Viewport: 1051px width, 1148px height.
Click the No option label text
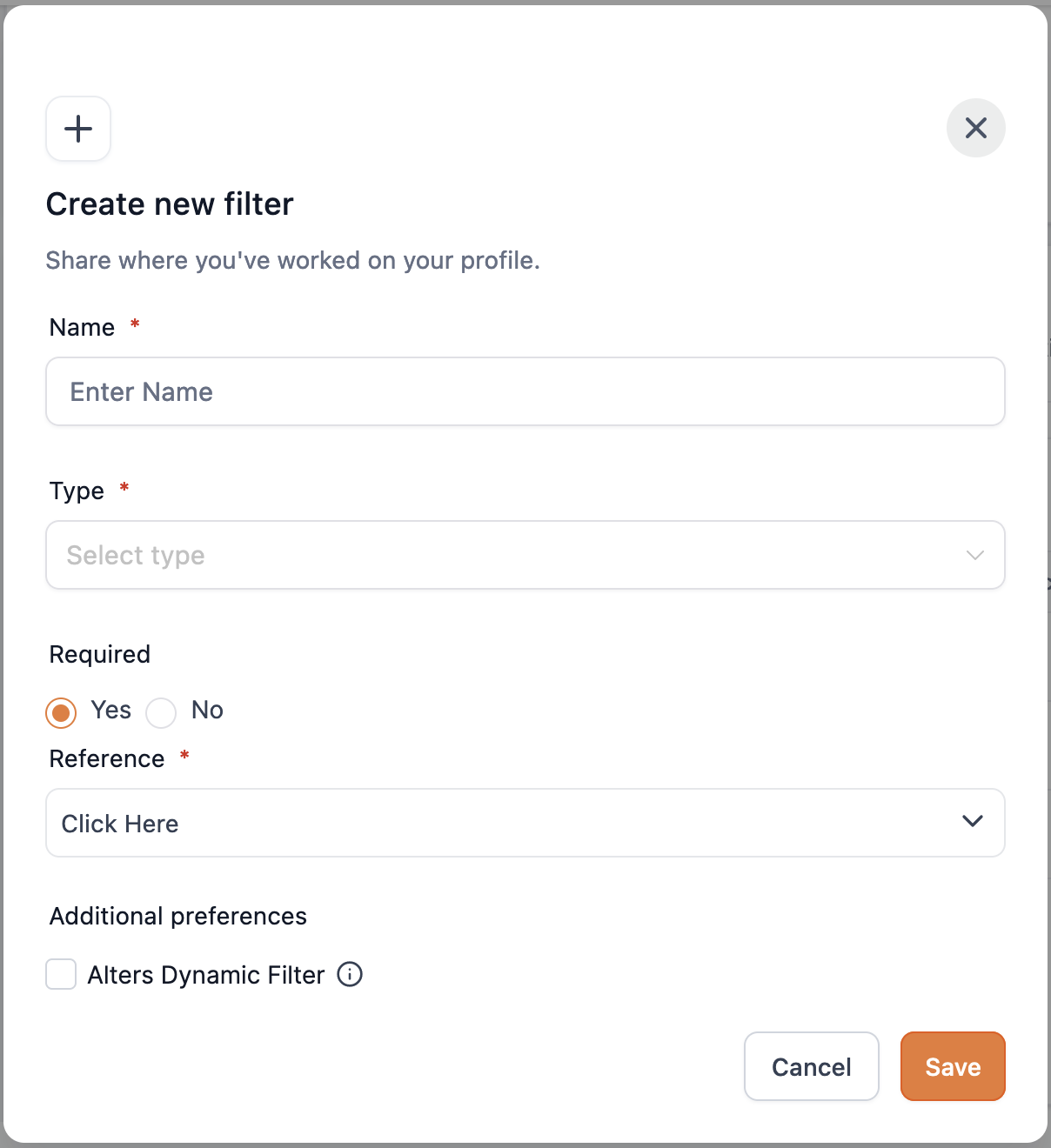[207, 710]
